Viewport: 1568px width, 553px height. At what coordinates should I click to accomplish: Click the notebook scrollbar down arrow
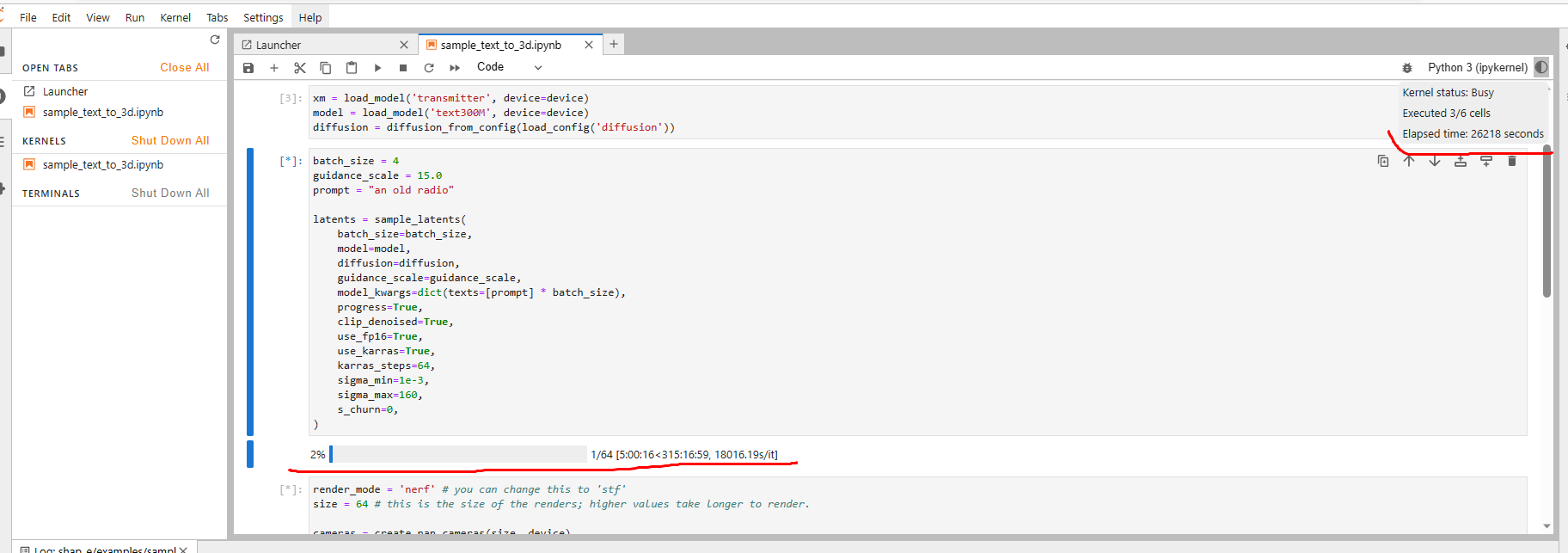(x=1547, y=526)
